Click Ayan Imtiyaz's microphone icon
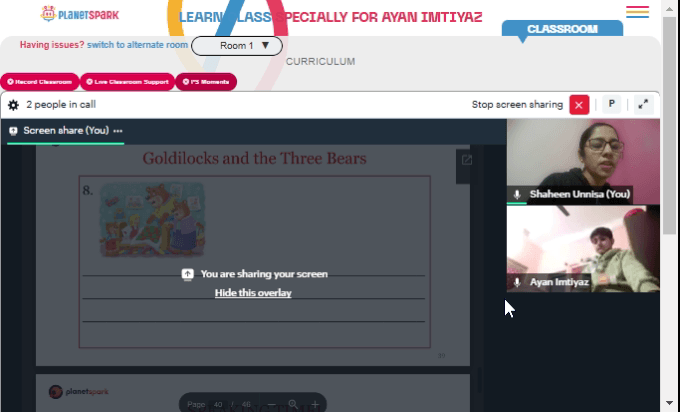Screen dimensions: 680x412 517,282
